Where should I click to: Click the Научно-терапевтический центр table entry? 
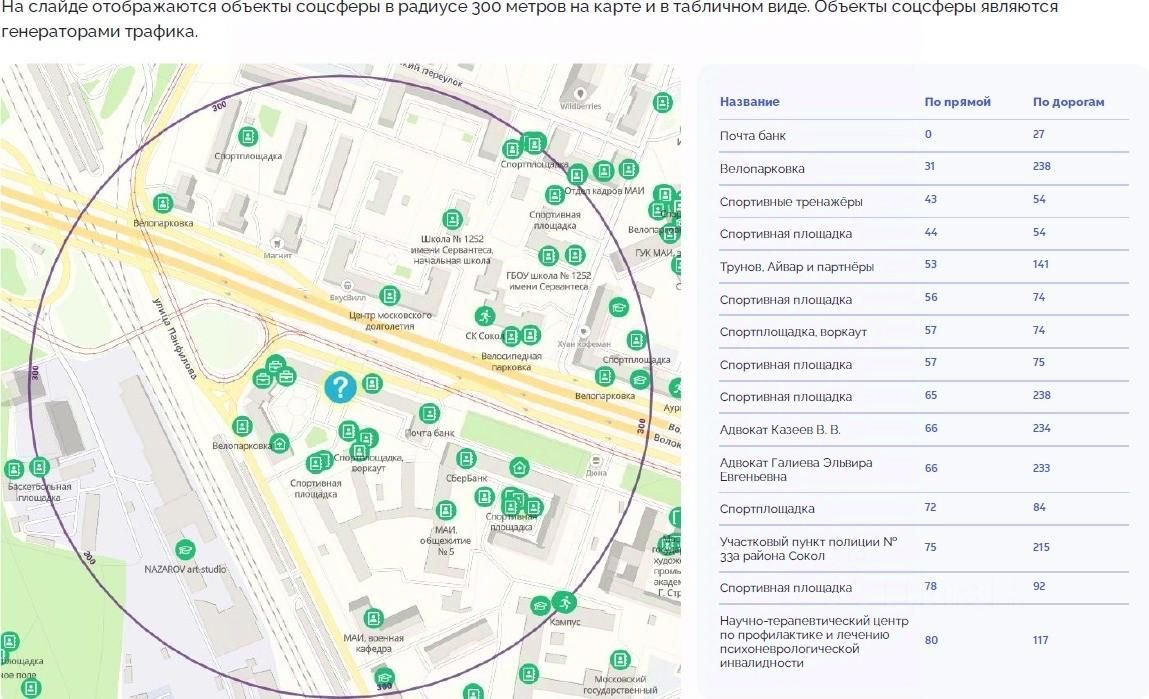pyautogui.click(x=814, y=642)
